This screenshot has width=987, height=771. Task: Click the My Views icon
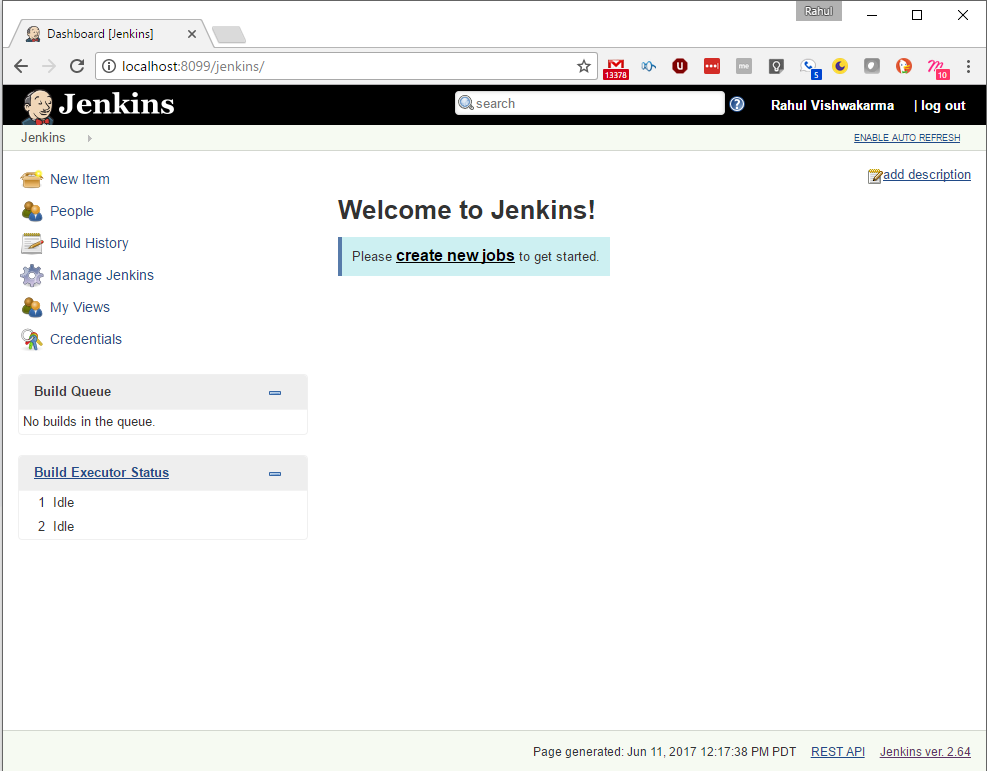32,308
